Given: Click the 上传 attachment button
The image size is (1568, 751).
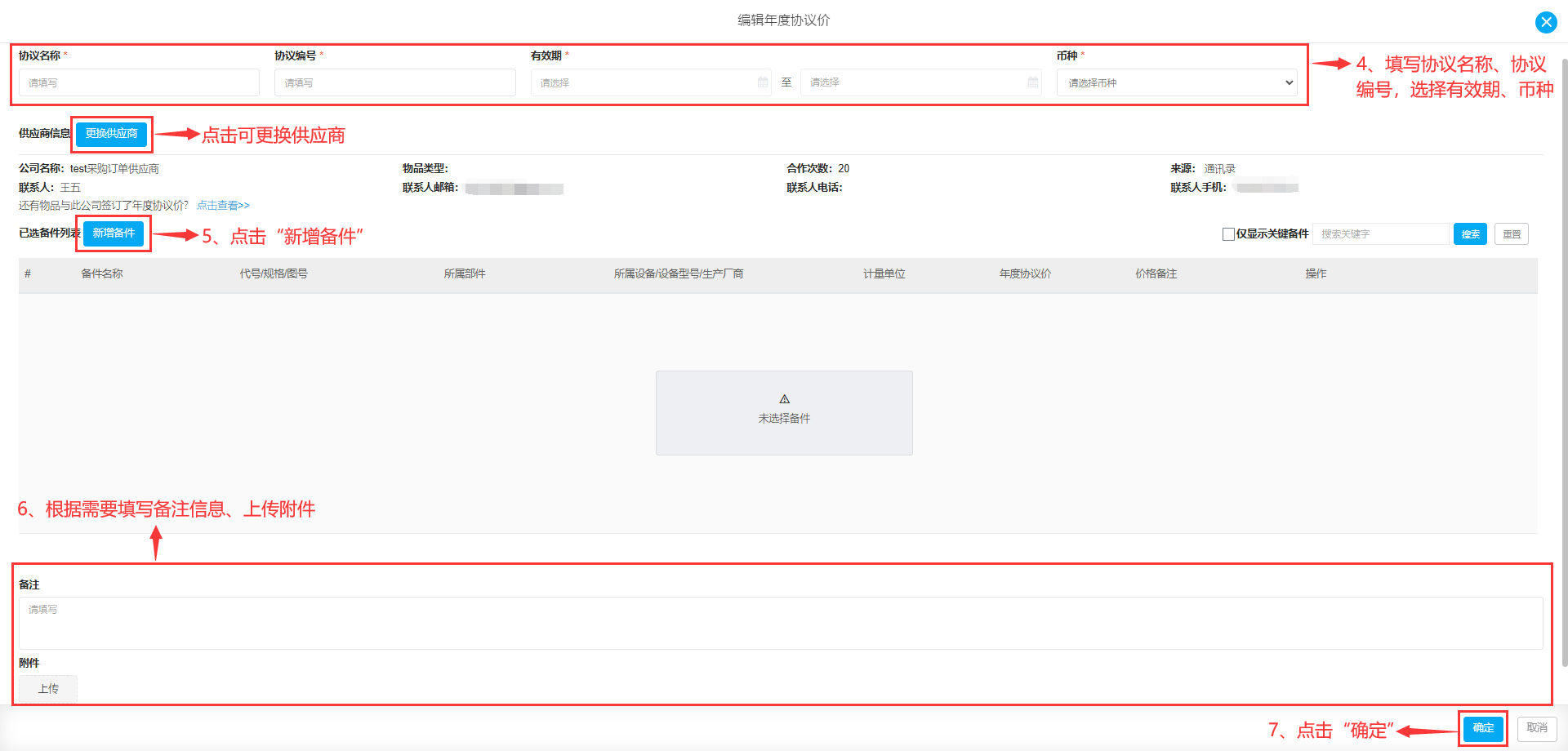Looking at the screenshot, I should tap(48, 689).
